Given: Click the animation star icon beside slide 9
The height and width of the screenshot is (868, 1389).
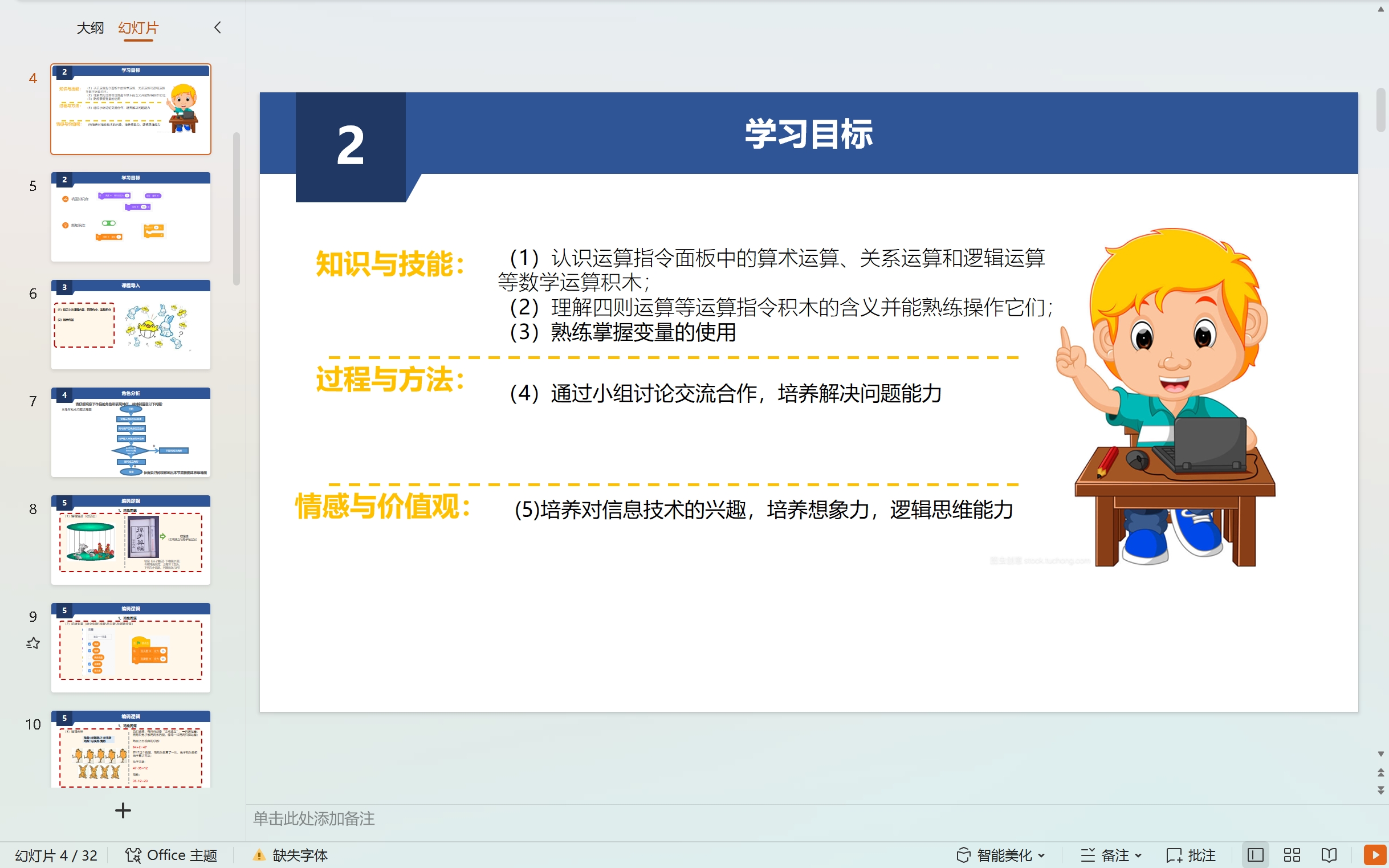Looking at the screenshot, I should (32, 643).
